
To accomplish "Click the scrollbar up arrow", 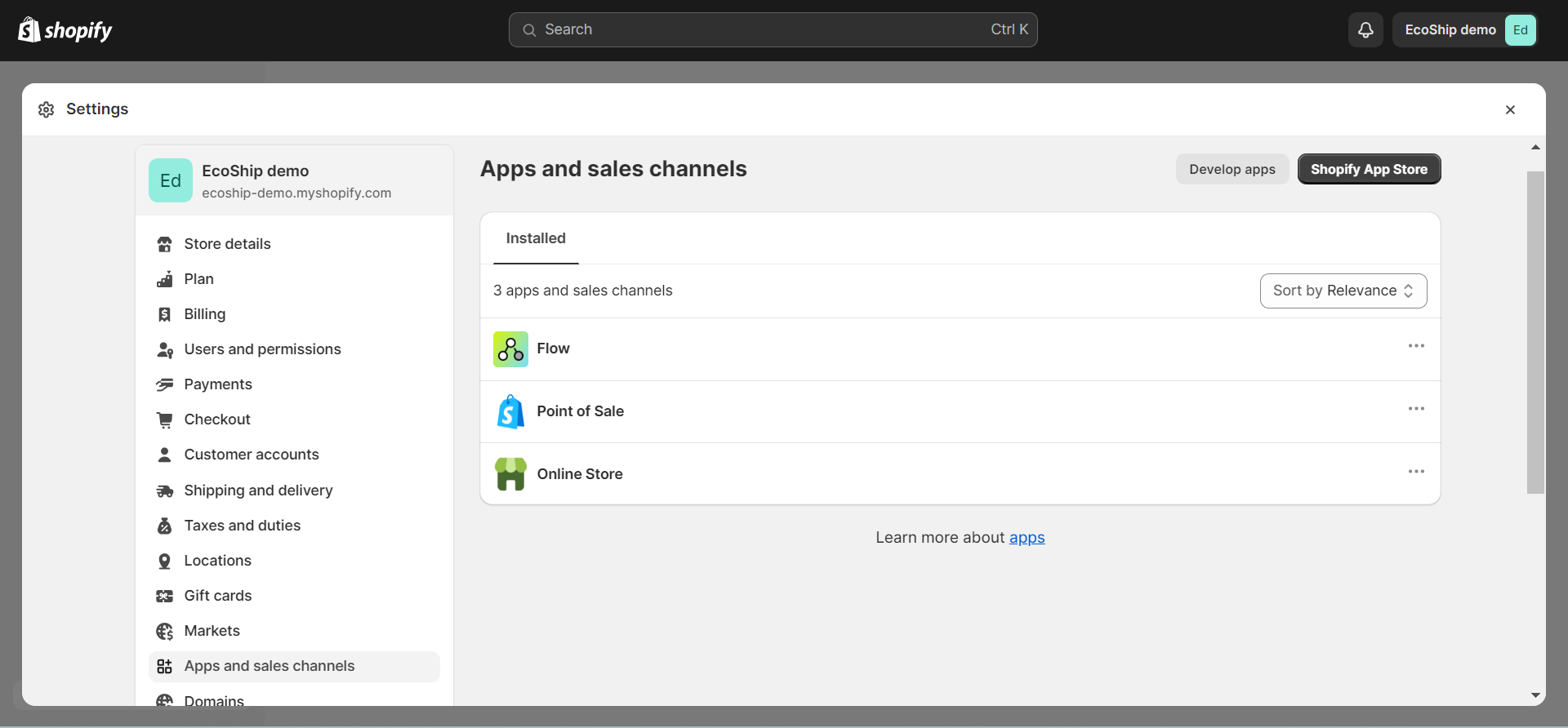I will (1535, 148).
